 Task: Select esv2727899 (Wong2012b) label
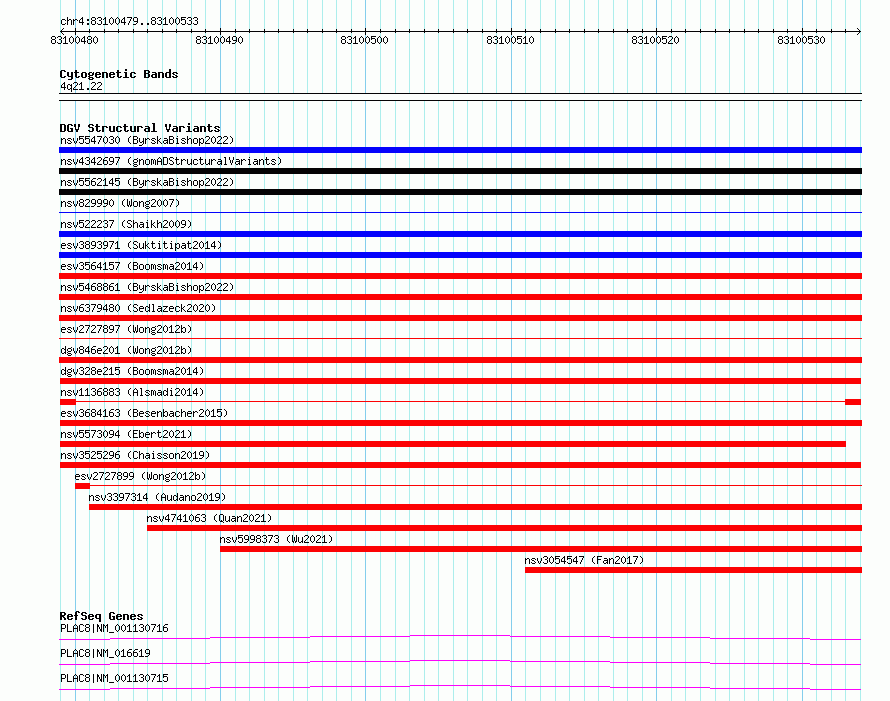(140, 476)
